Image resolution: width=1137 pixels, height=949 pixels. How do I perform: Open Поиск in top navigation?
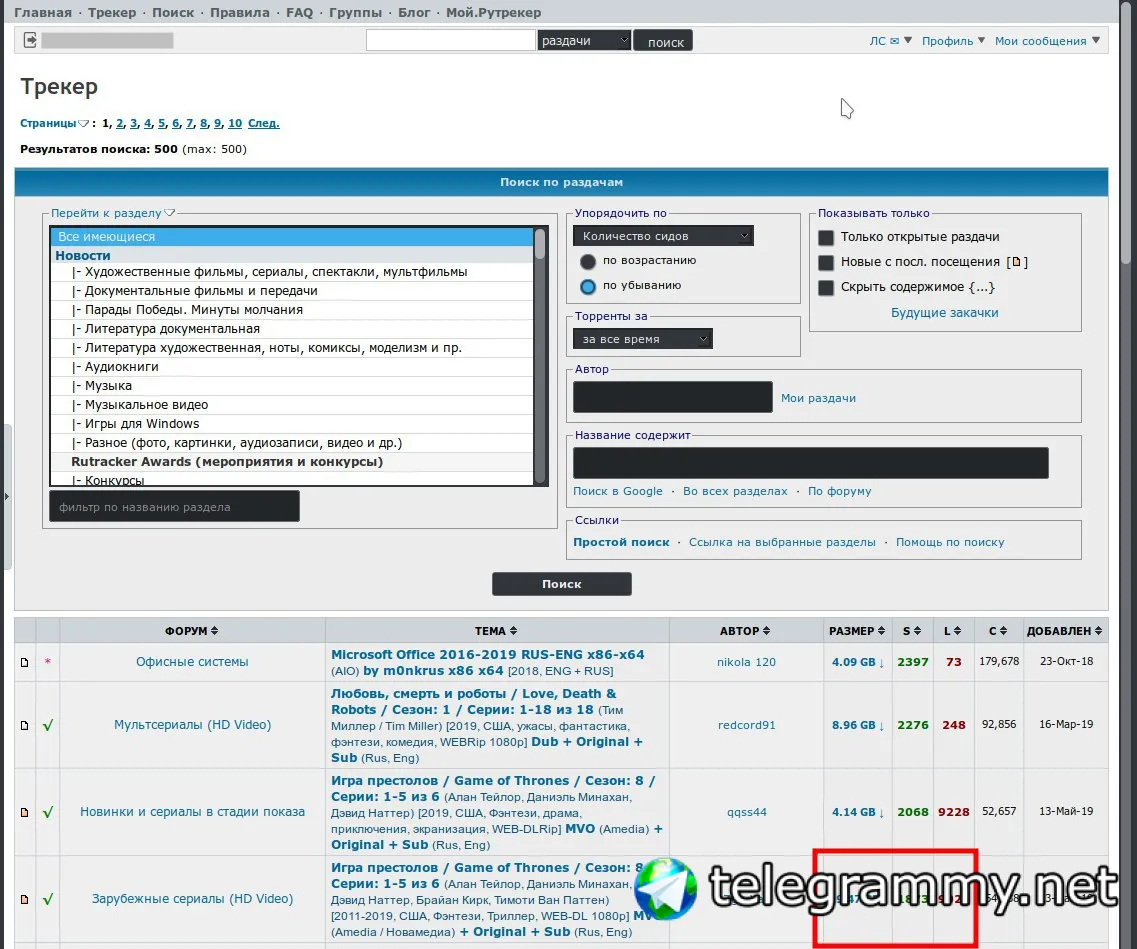[x=173, y=12]
